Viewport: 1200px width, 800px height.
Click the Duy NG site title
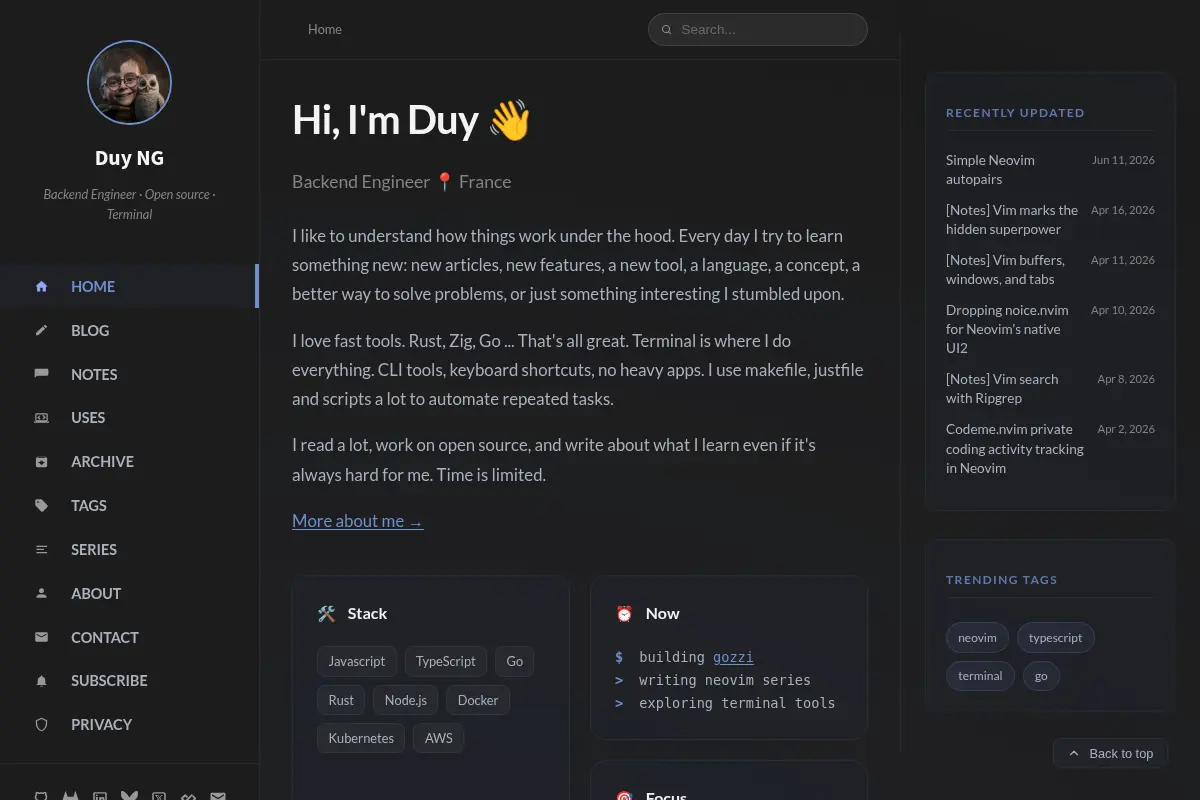point(129,158)
